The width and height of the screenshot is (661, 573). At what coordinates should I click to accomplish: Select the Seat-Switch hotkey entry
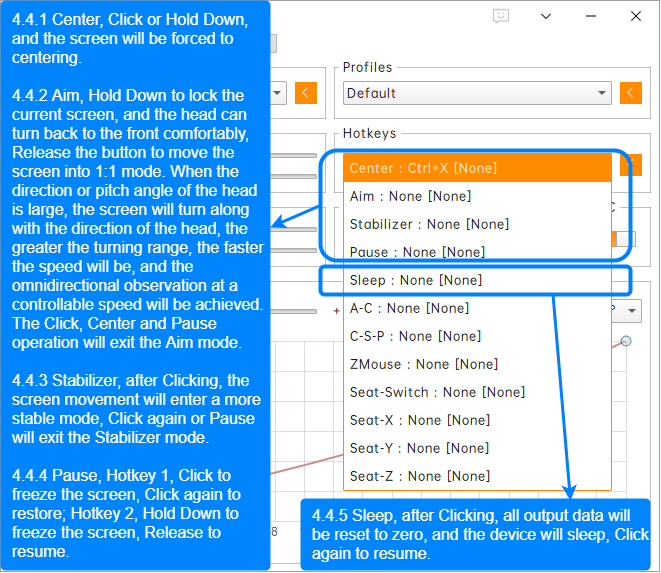[x=476, y=392]
